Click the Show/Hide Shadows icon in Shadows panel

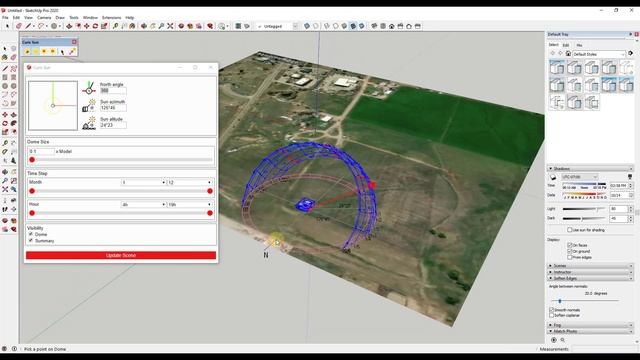point(553,177)
